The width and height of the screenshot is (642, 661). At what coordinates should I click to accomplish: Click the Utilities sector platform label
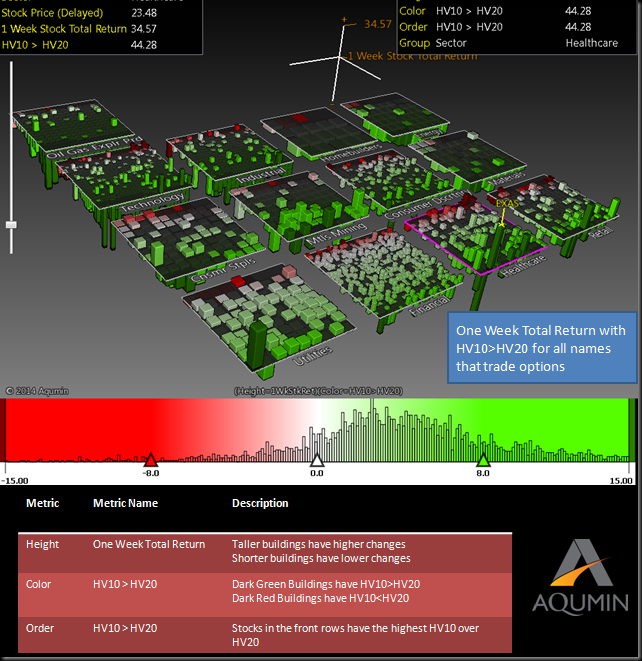(312, 356)
